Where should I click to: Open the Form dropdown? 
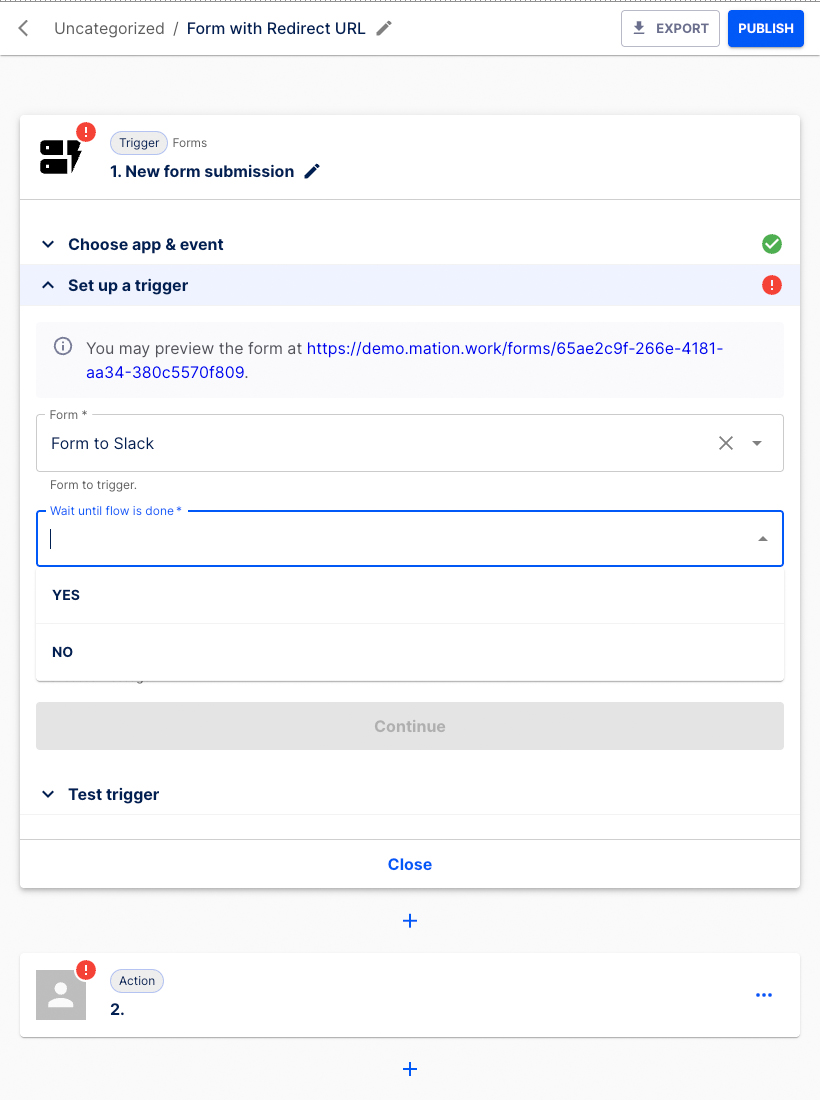click(757, 442)
